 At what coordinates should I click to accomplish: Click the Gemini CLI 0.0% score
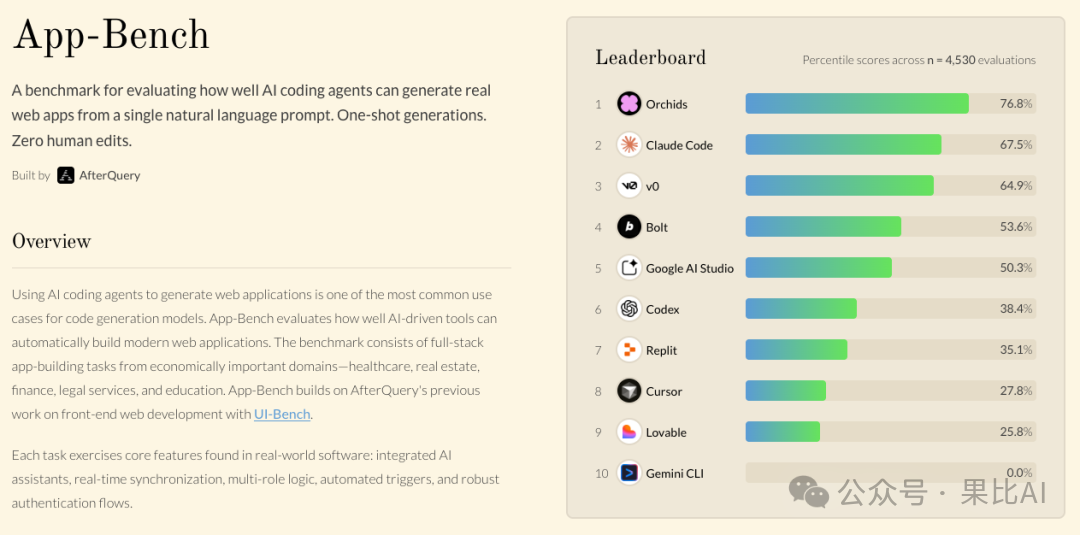(1019, 473)
